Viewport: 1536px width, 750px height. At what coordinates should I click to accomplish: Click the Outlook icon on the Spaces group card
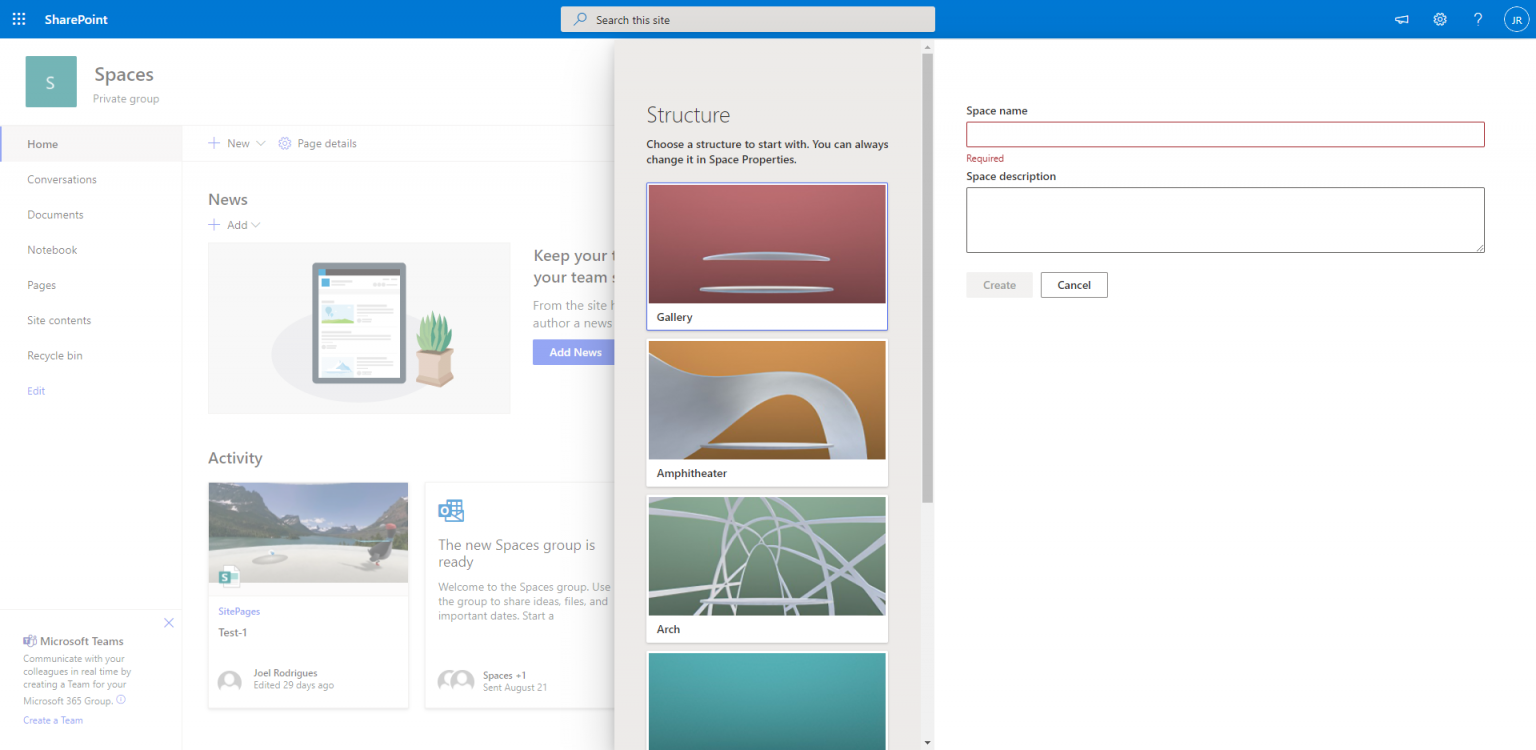pyautogui.click(x=451, y=510)
